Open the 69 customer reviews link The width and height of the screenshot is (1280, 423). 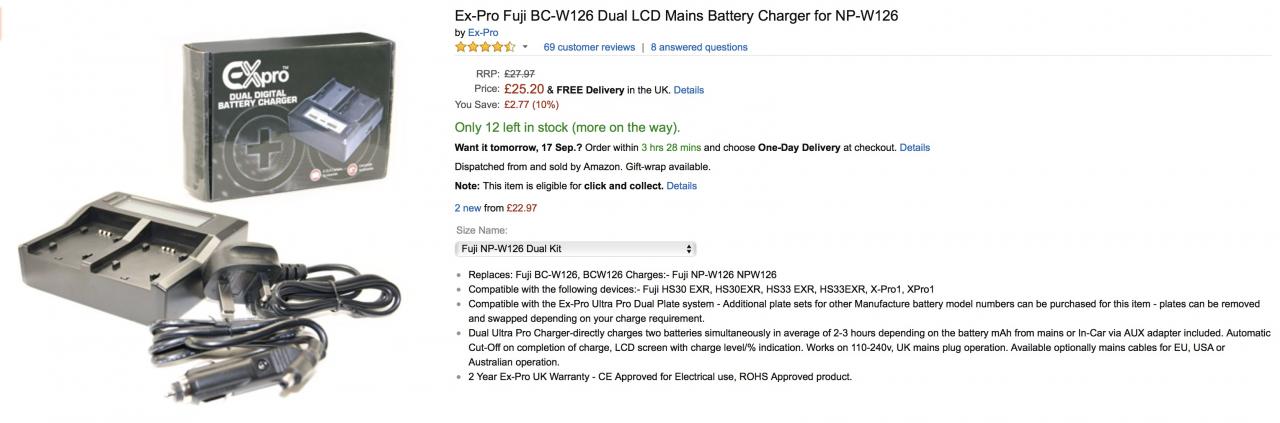(589, 47)
